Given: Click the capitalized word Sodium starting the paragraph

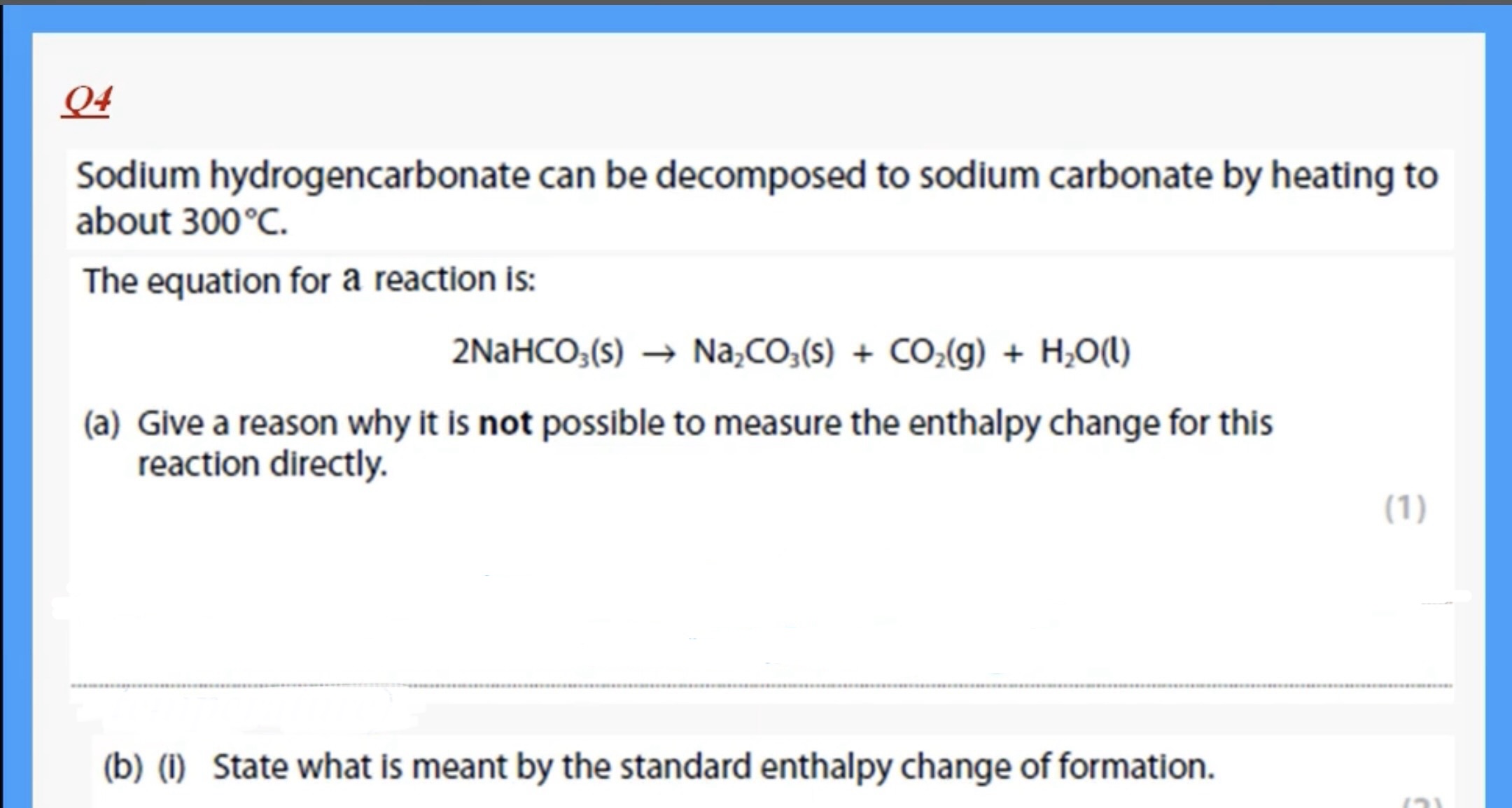Looking at the screenshot, I should click(x=137, y=175).
